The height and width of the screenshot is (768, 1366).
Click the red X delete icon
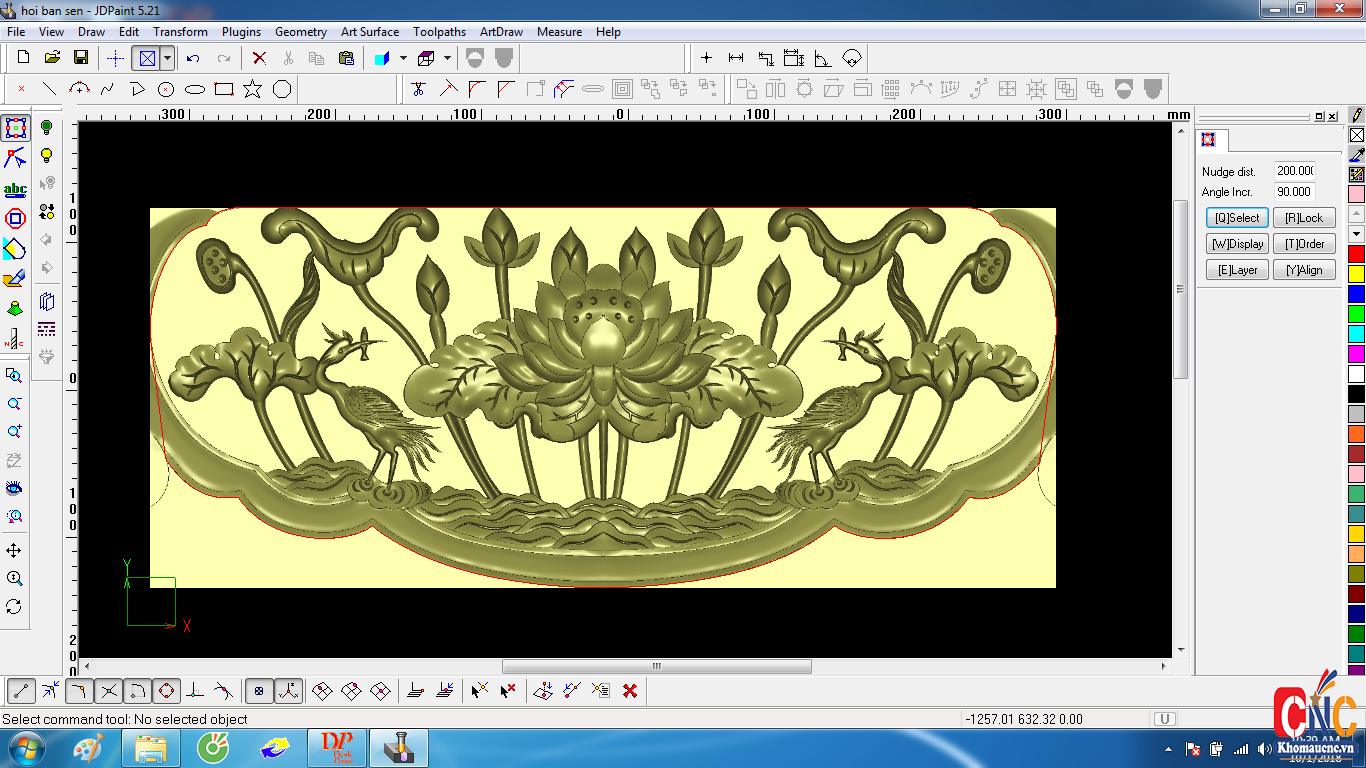click(259, 58)
